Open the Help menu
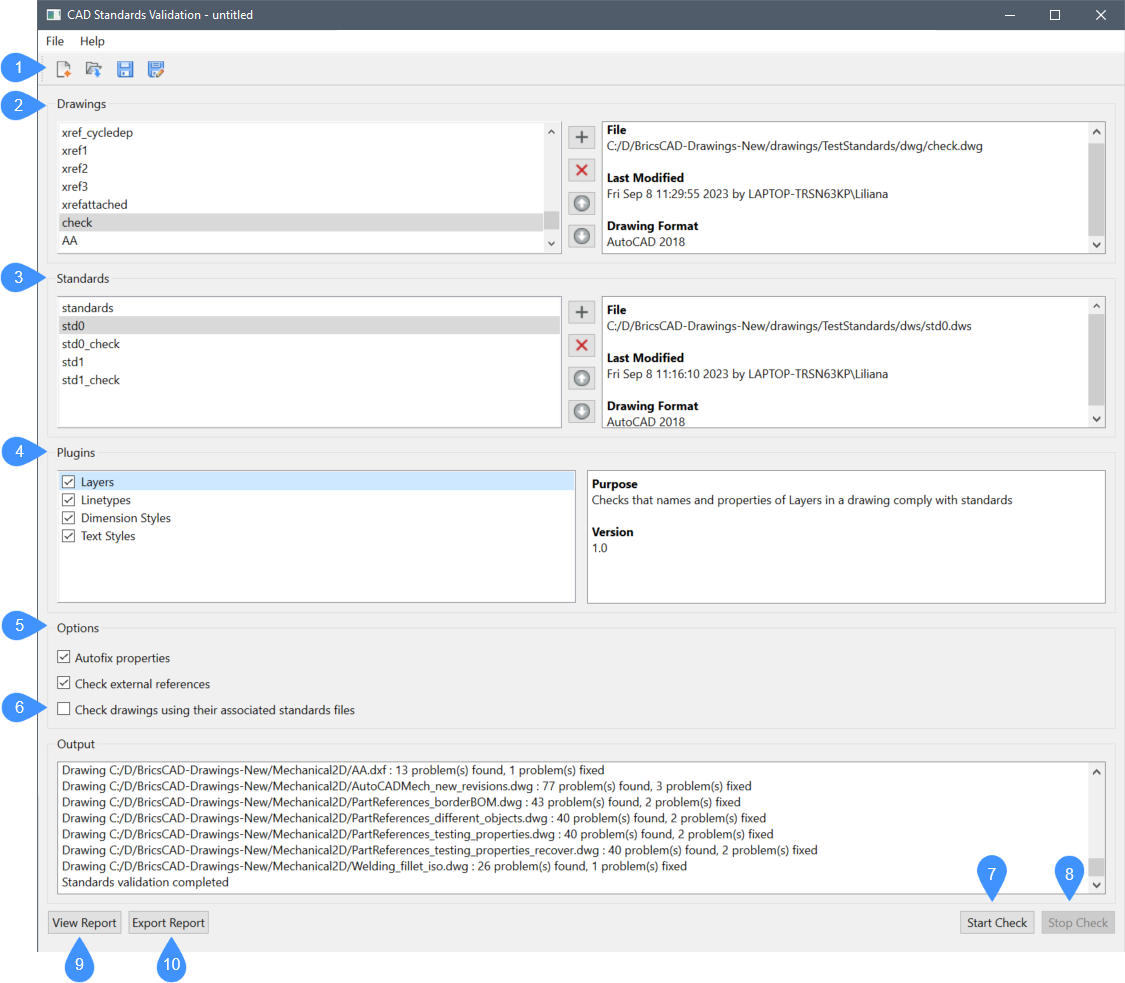The height and width of the screenshot is (983, 1125). pos(92,41)
